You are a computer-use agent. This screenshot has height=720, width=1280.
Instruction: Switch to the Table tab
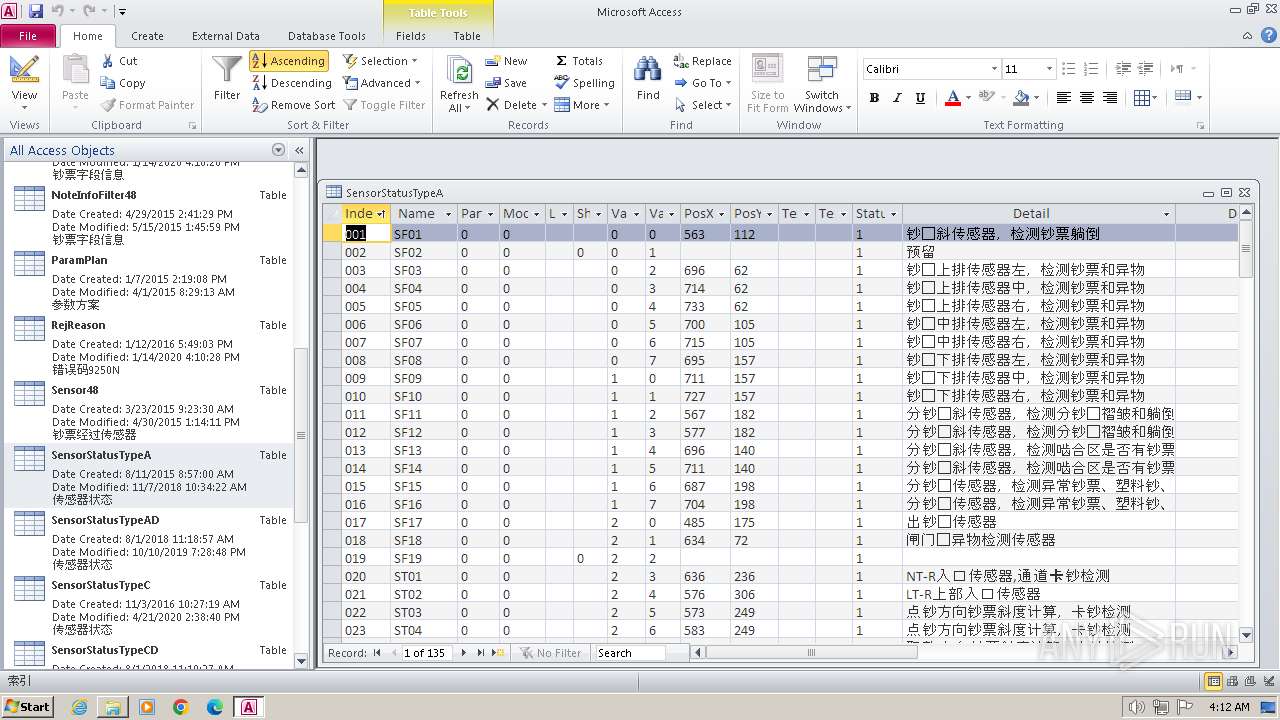click(x=467, y=36)
